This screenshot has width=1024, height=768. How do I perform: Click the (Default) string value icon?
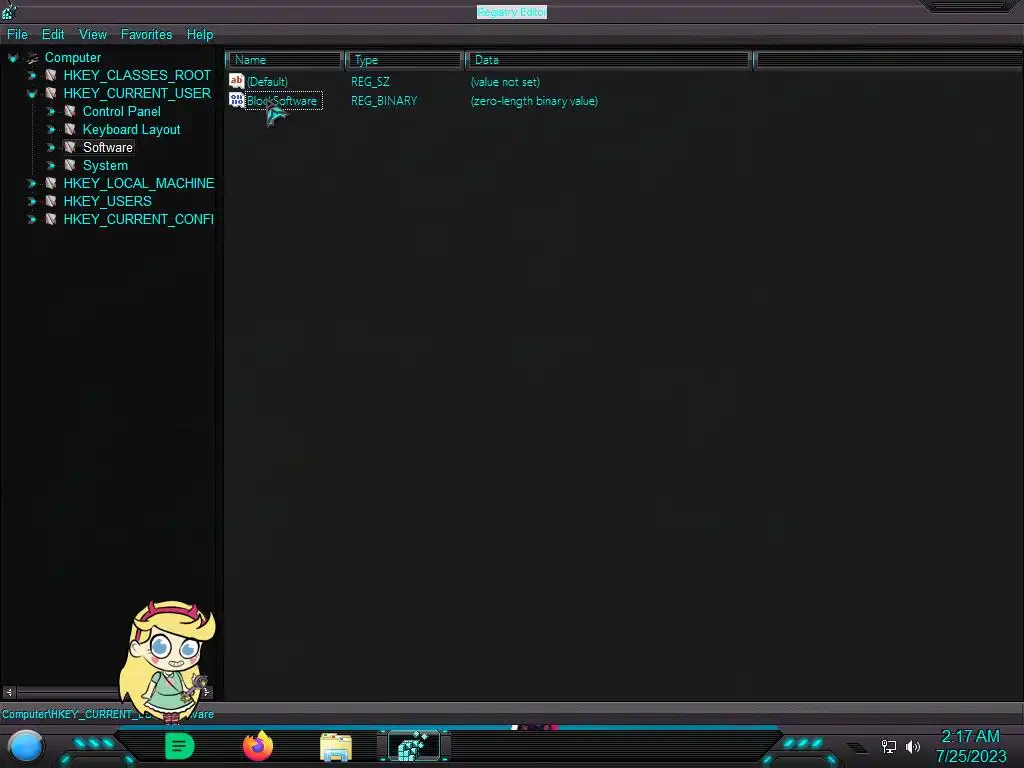[x=236, y=81]
